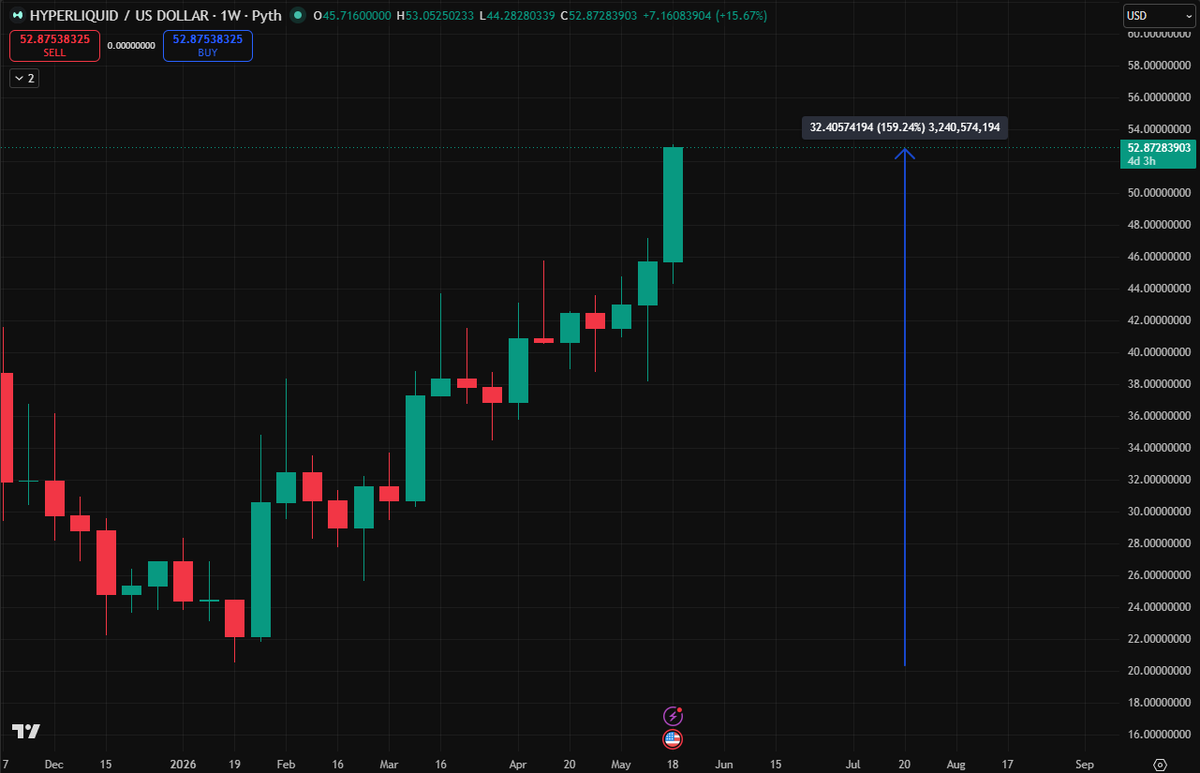Click the Jul label on time axis
This screenshot has height=773, width=1200.
[x=855, y=764]
